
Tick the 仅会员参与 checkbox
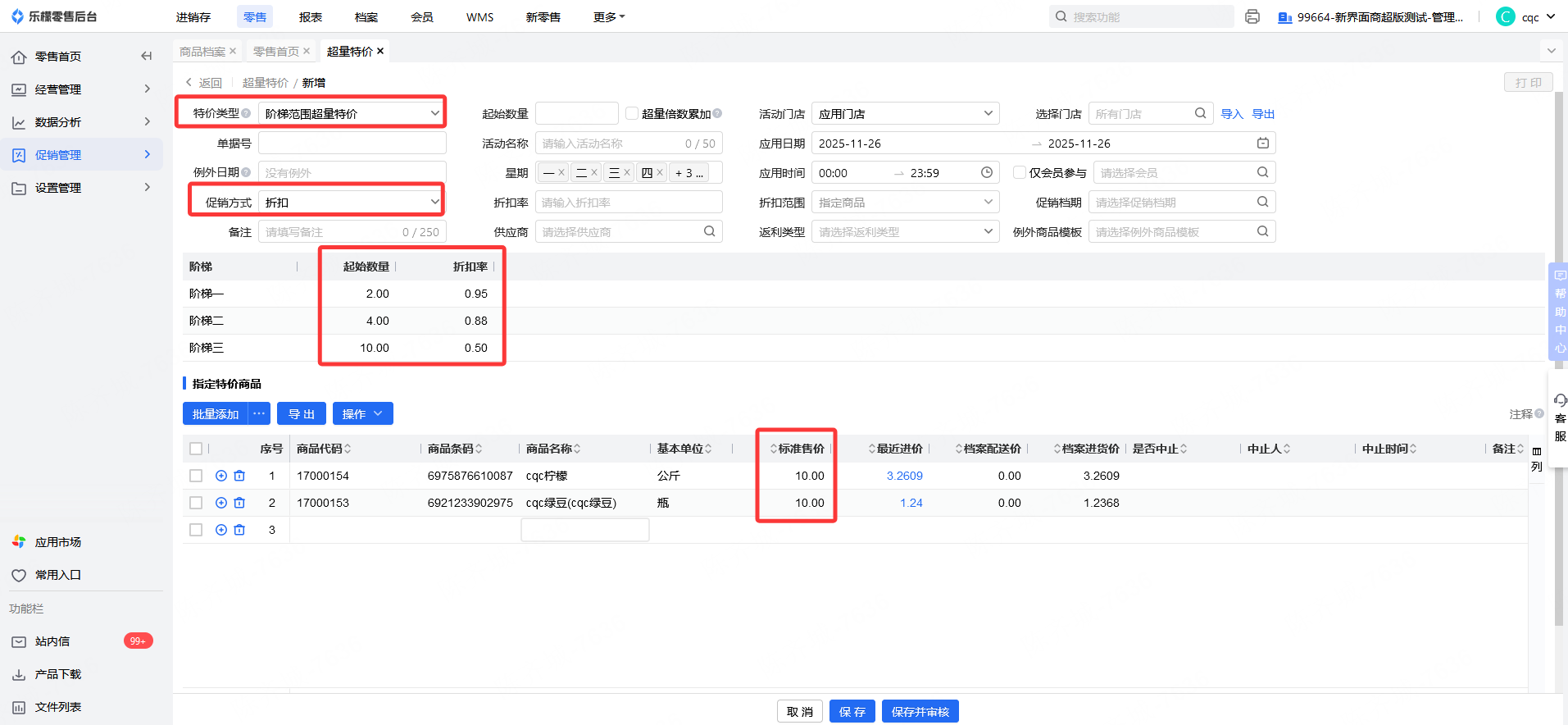pos(1020,172)
